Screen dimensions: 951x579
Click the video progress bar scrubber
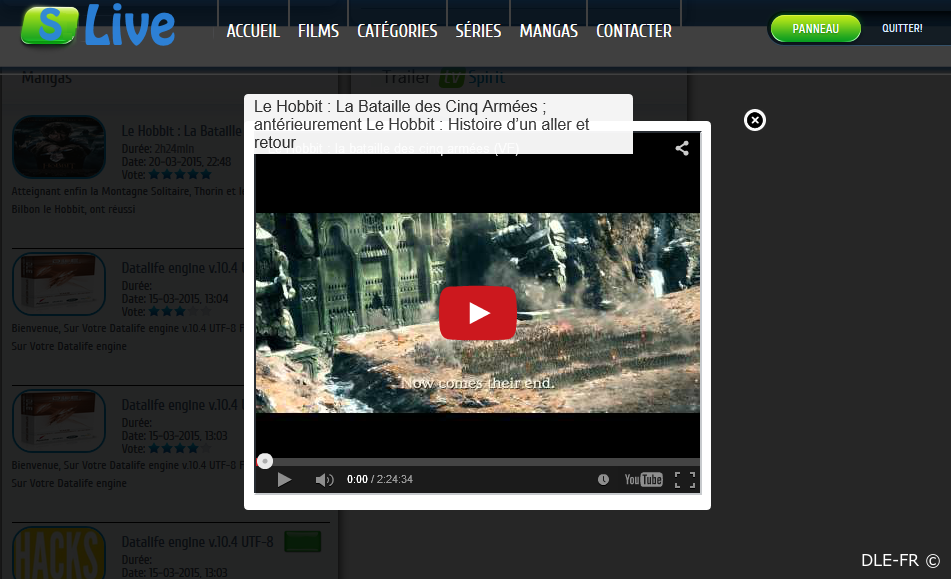[264, 461]
